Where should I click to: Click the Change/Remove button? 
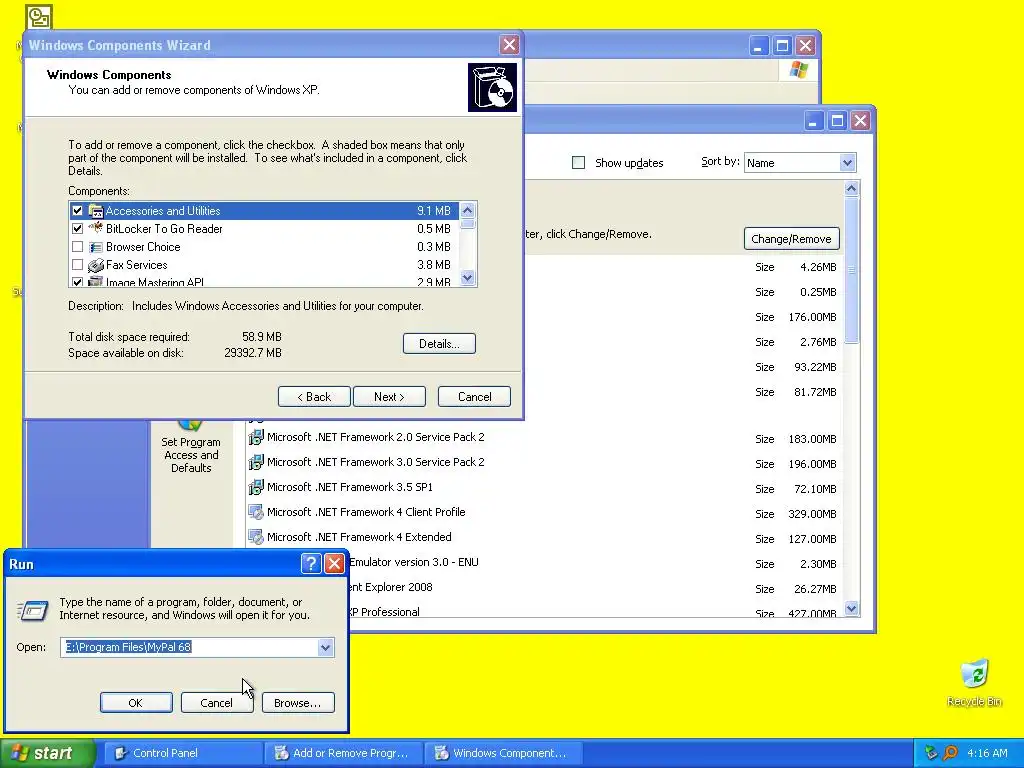[792, 238]
